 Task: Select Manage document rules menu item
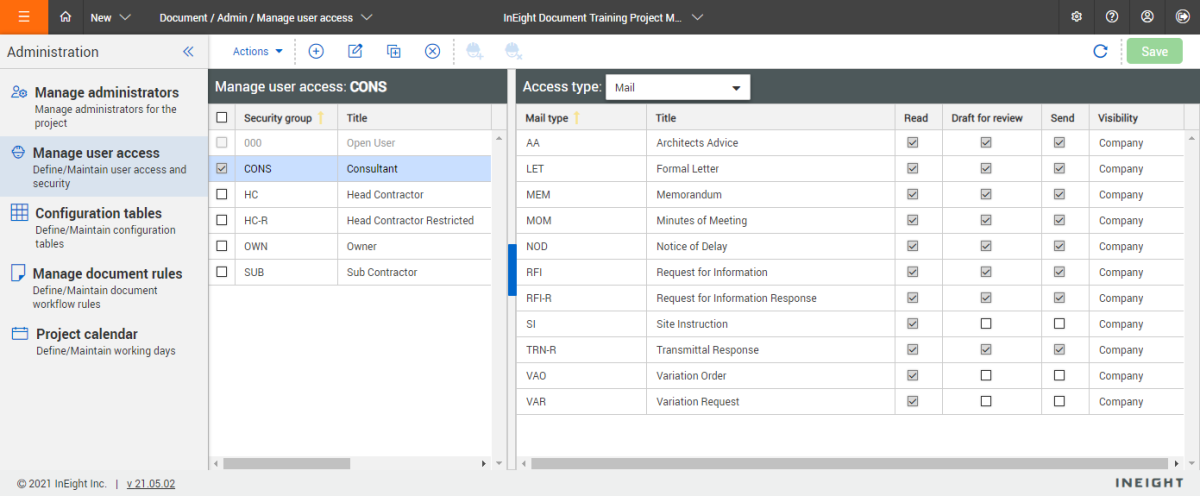[x=107, y=274]
